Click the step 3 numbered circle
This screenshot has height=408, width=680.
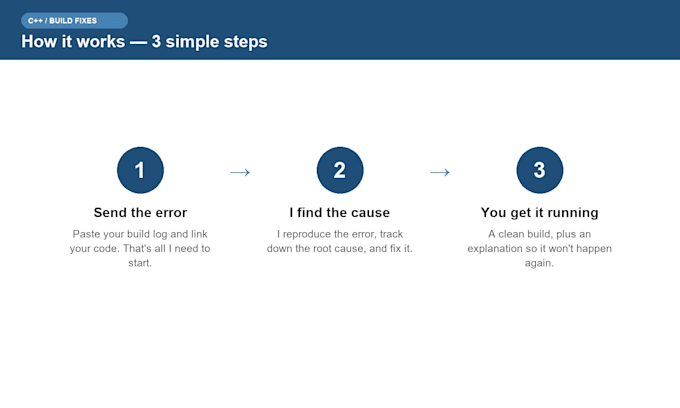tap(539, 170)
